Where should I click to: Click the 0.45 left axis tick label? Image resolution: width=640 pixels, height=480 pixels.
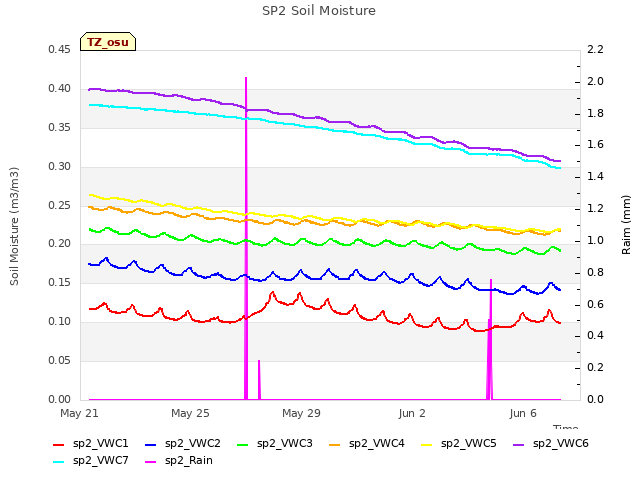point(60,49)
